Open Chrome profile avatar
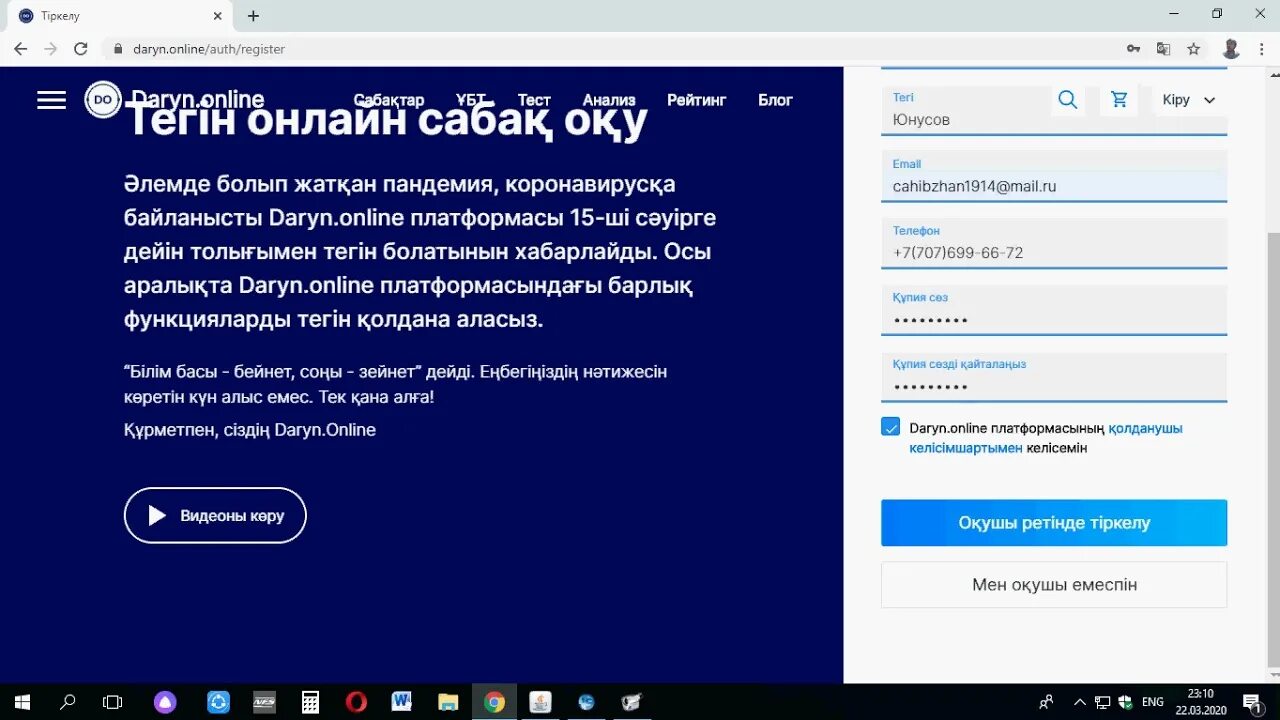The height and width of the screenshot is (720, 1280). 1231,48
